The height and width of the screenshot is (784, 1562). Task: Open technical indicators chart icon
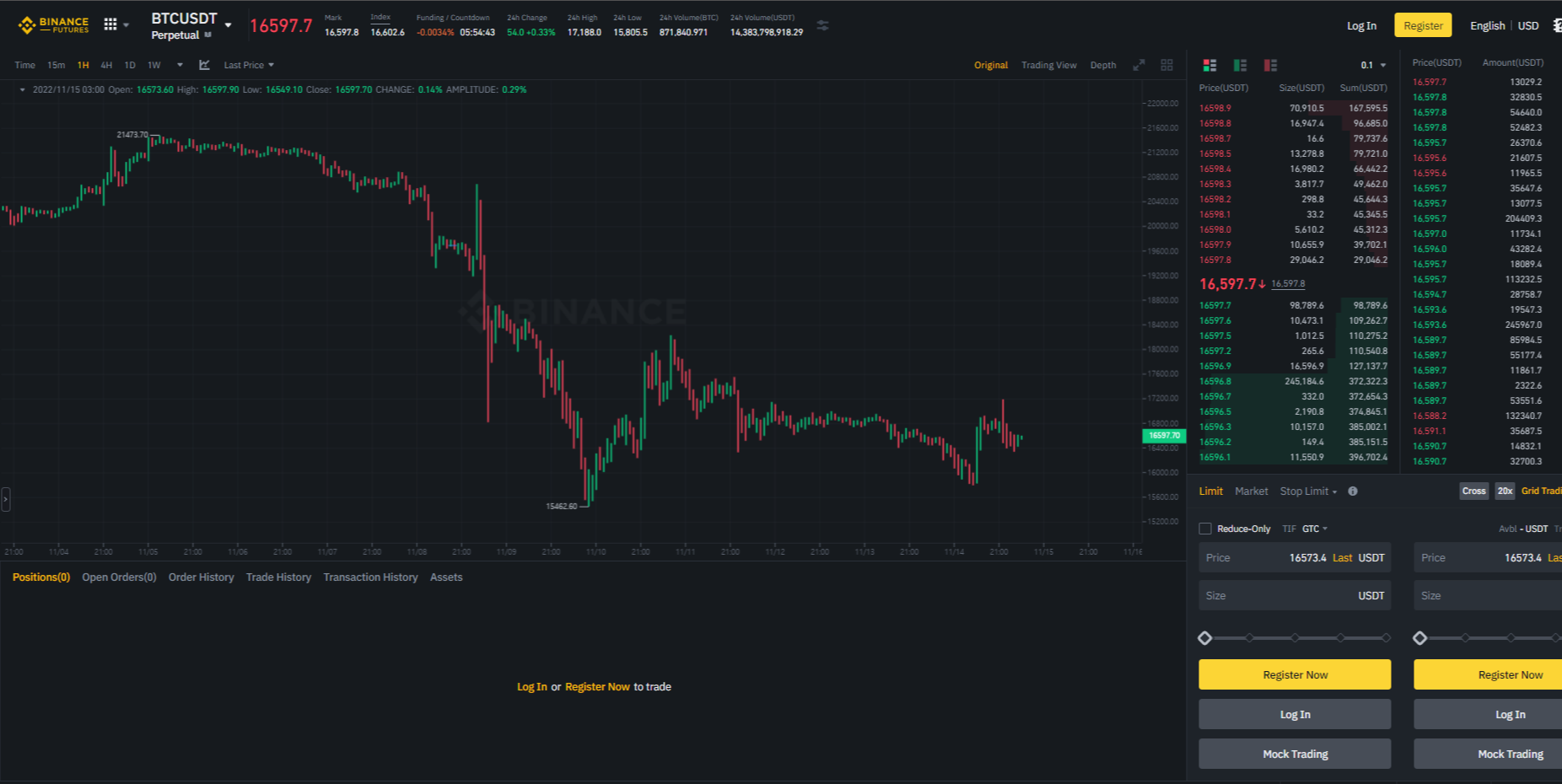point(204,65)
